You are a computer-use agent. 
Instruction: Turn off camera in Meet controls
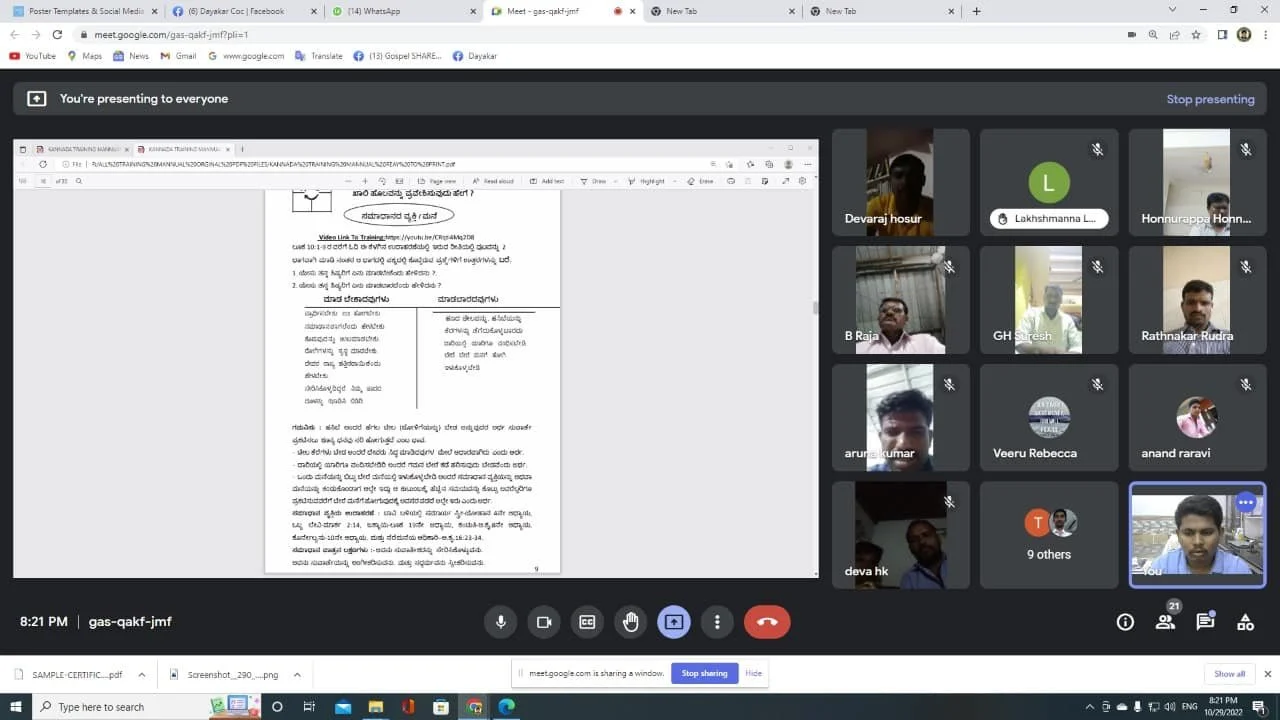point(544,622)
